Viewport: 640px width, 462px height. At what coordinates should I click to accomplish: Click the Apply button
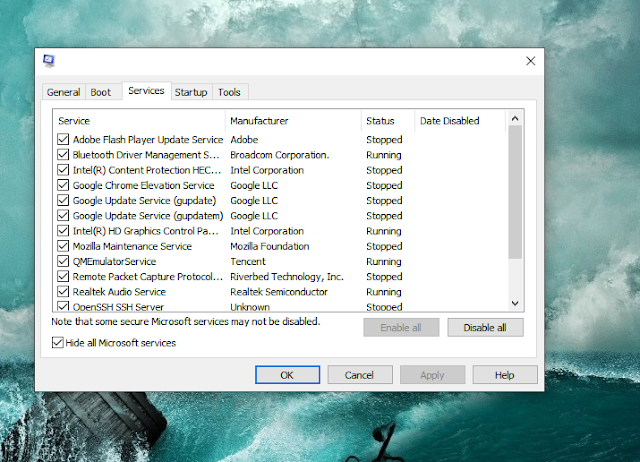tap(432, 375)
